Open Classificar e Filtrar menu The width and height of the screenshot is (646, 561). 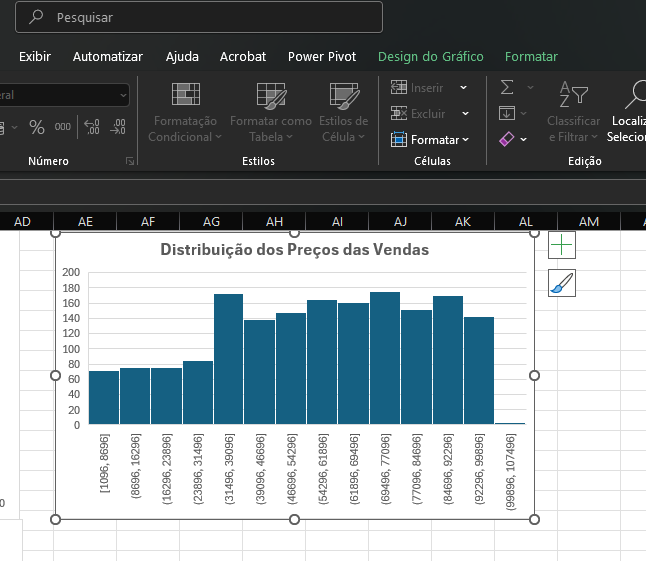(x=573, y=112)
